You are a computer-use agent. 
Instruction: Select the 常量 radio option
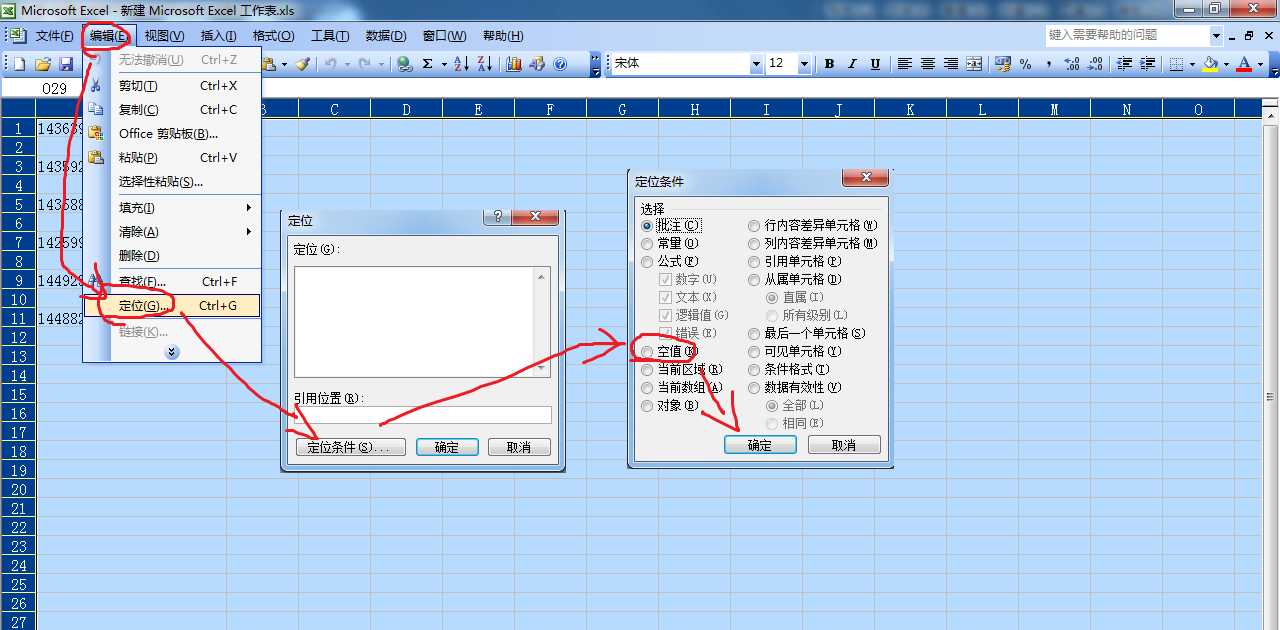[647, 243]
